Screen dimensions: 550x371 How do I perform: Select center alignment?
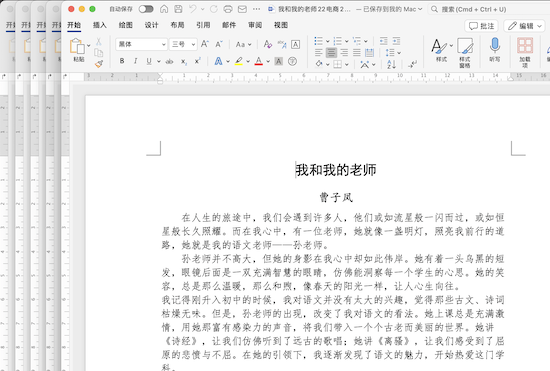point(331,53)
